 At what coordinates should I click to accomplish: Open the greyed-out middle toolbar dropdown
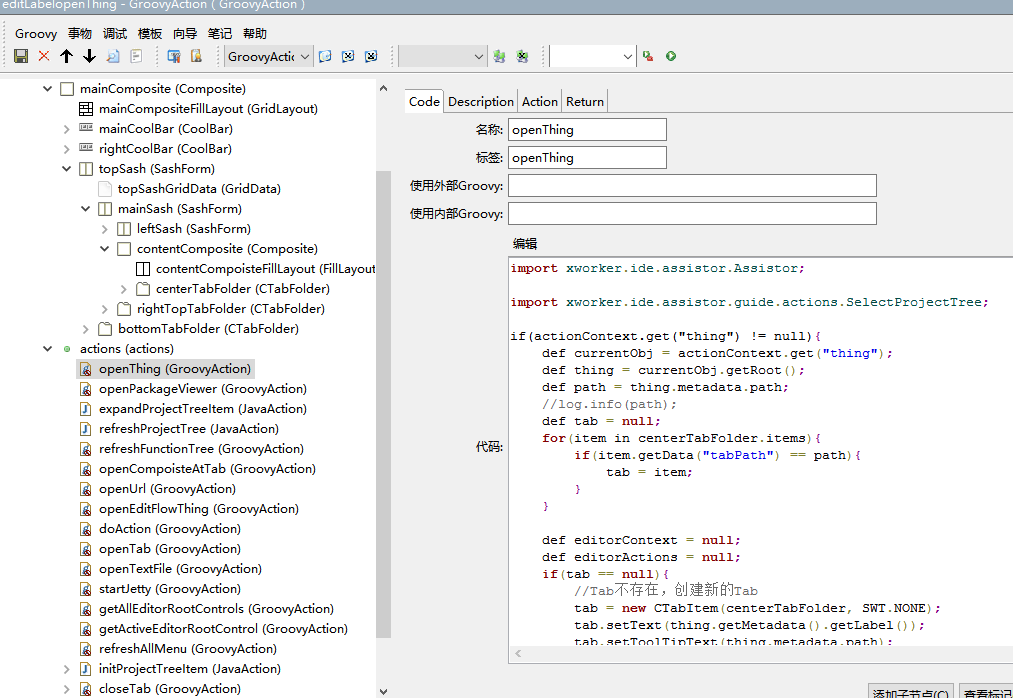tap(443, 56)
